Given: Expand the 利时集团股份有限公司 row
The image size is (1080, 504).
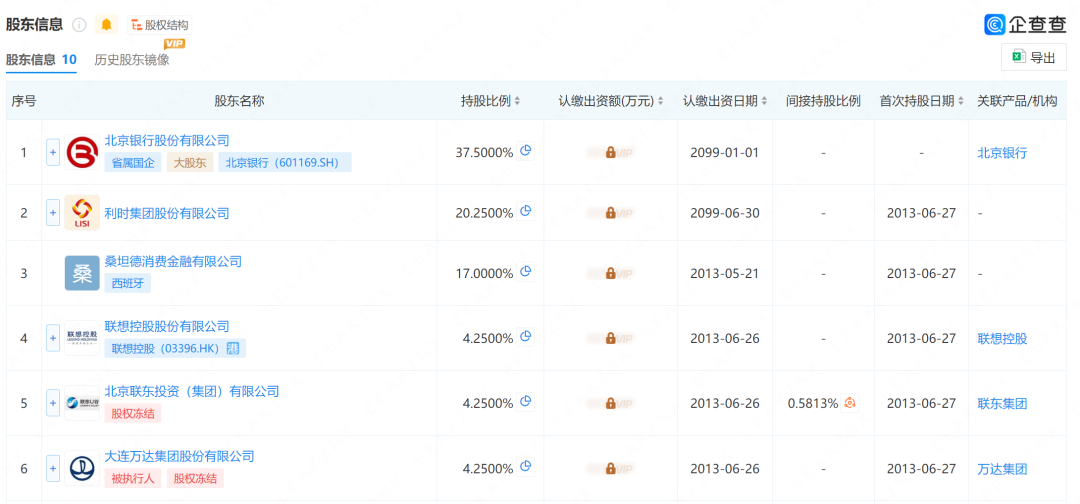Looking at the screenshot, I should (53, 213).
